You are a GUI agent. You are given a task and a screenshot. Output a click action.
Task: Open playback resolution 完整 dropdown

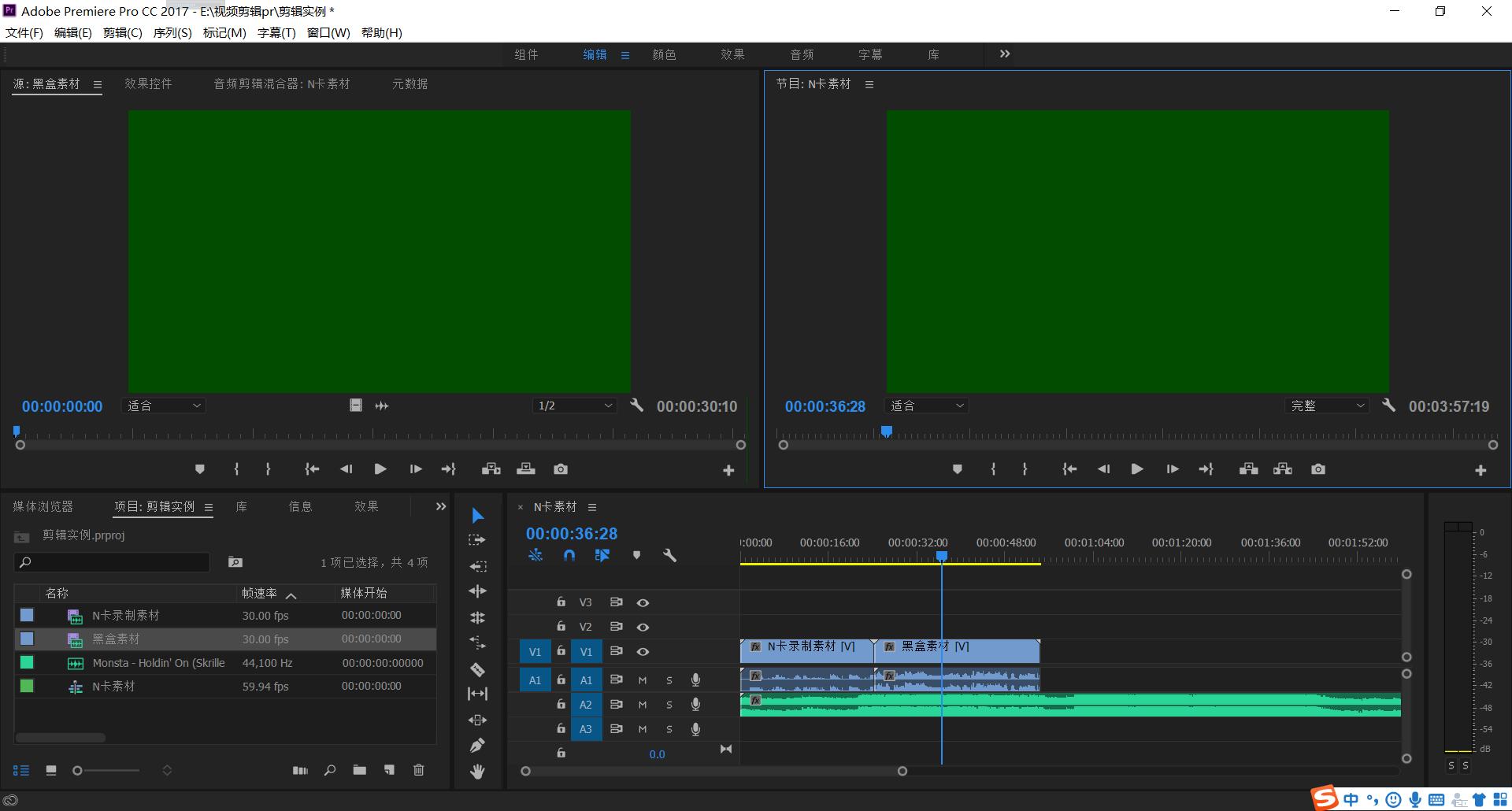pos(1327,405)
